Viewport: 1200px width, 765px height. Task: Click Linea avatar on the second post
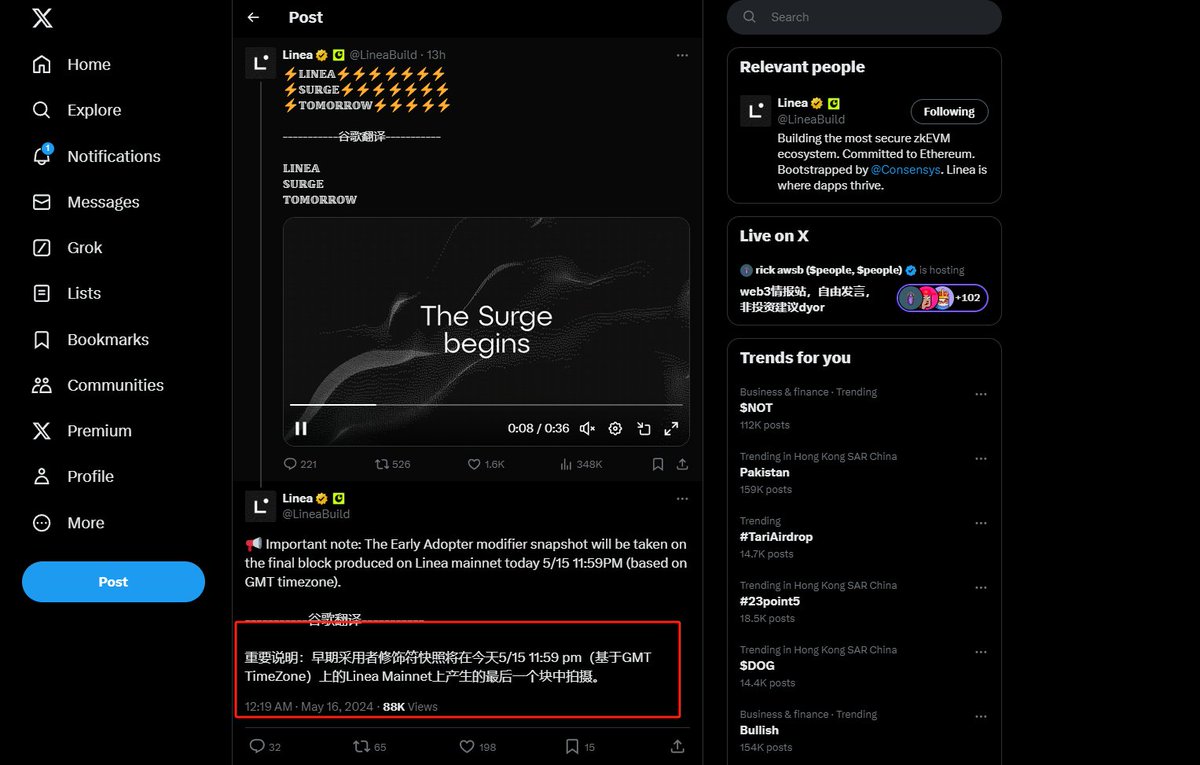point(261,506)
